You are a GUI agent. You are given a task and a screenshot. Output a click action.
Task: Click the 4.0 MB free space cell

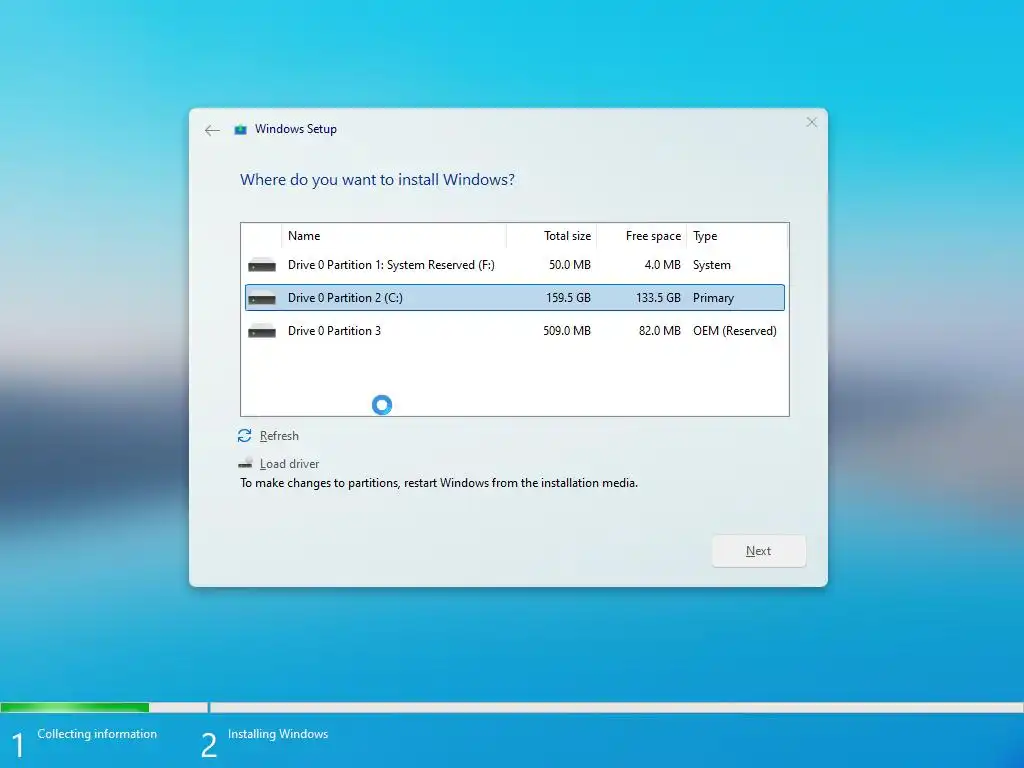tap(662, 264)
